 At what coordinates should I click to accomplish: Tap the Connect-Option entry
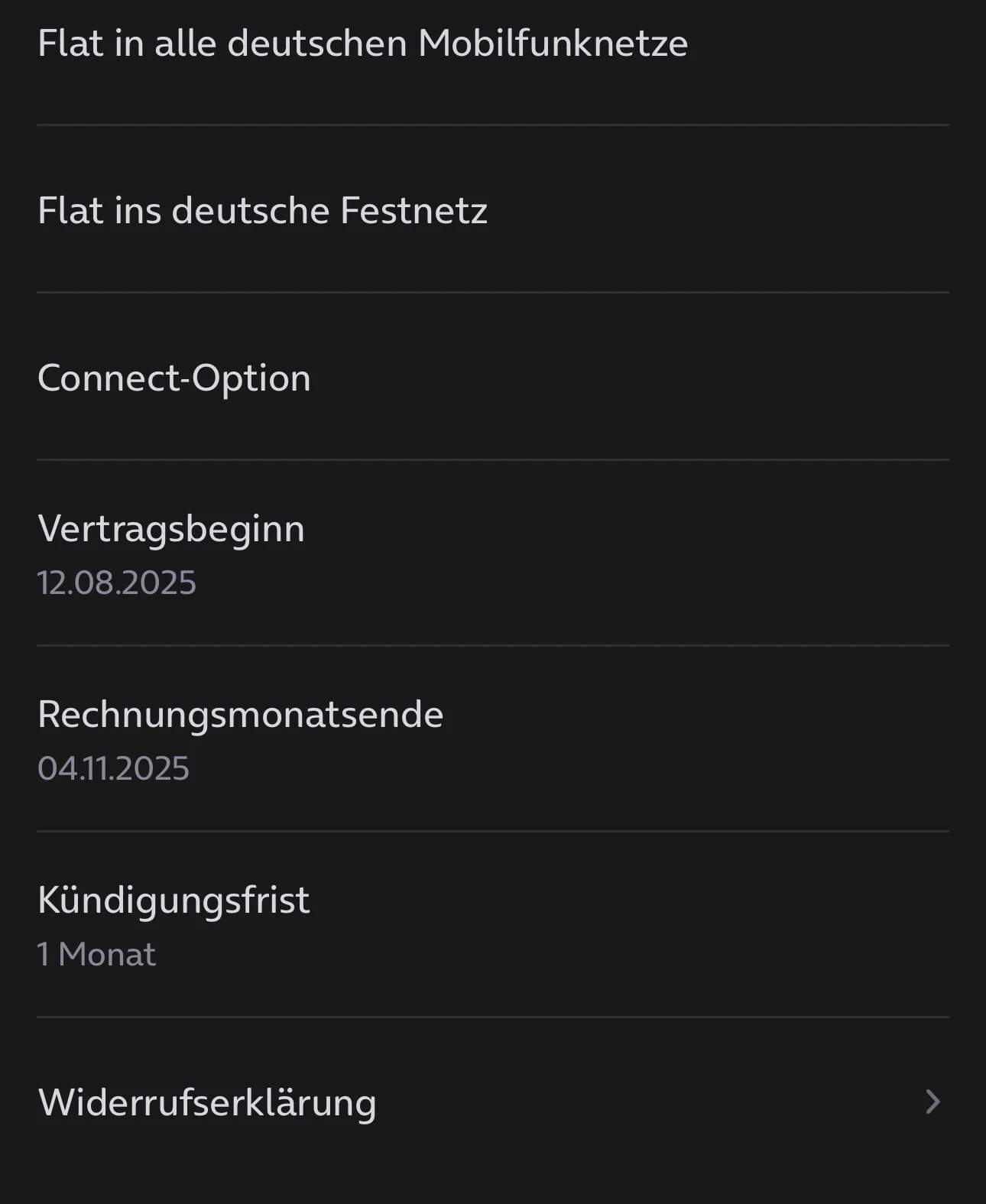tap(174, 378)
